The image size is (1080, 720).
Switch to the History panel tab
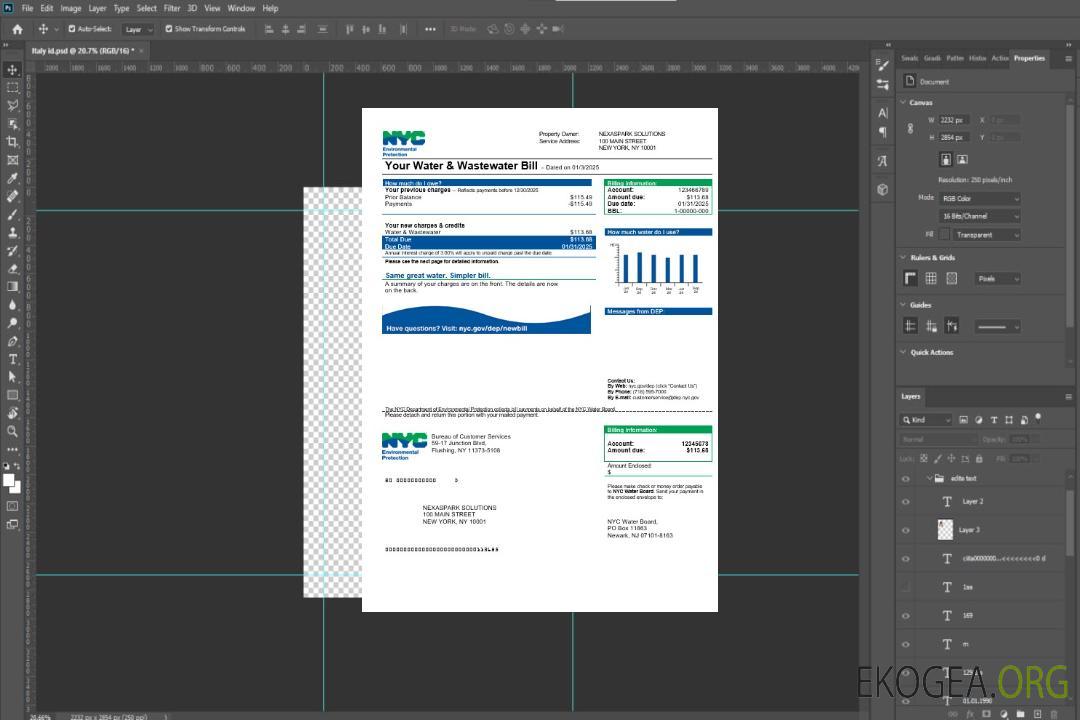click(x=977, y=58)
